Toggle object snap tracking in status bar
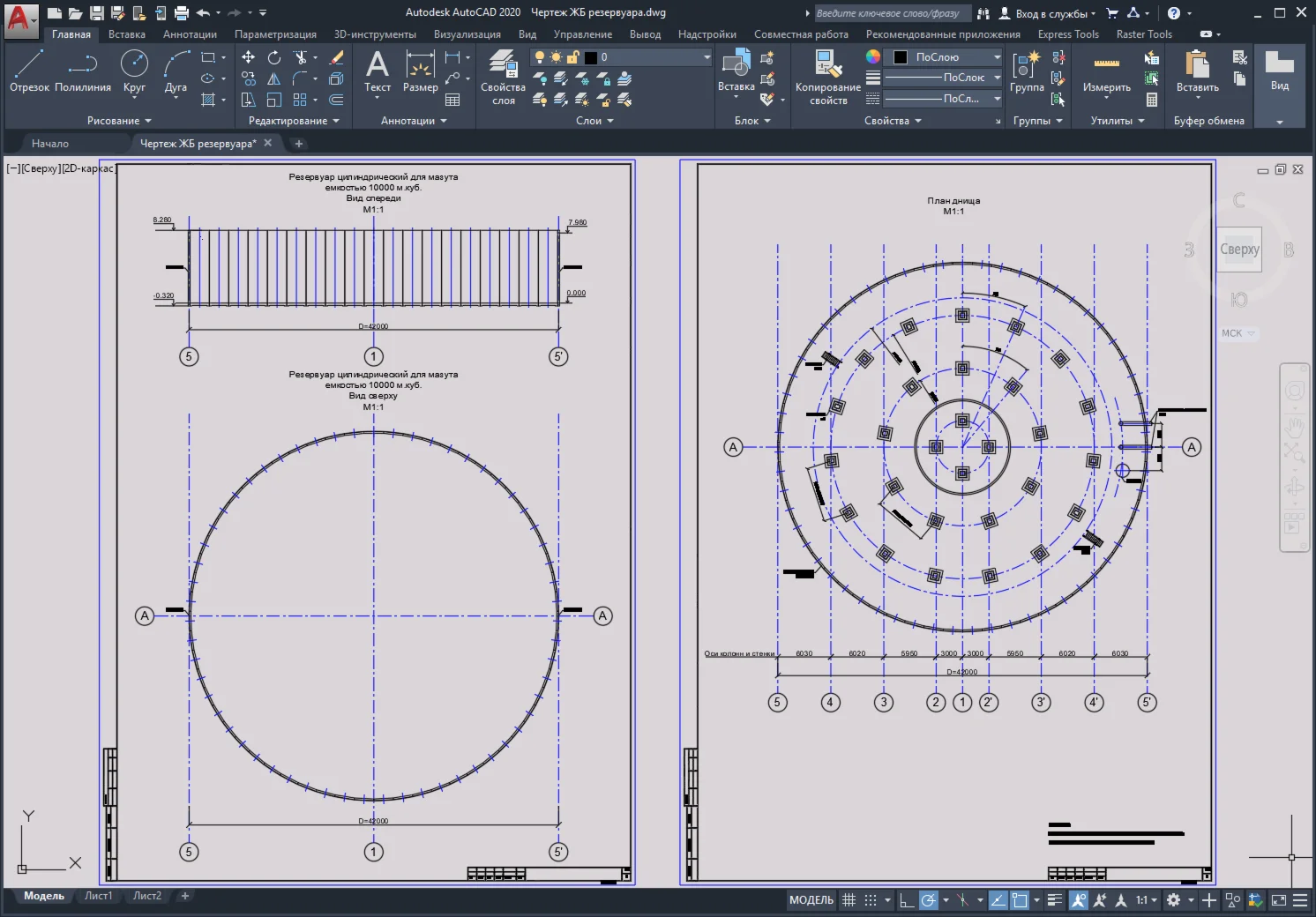Screen dimensions: 1316x917 pyautogui.click(x=998, y=900)
